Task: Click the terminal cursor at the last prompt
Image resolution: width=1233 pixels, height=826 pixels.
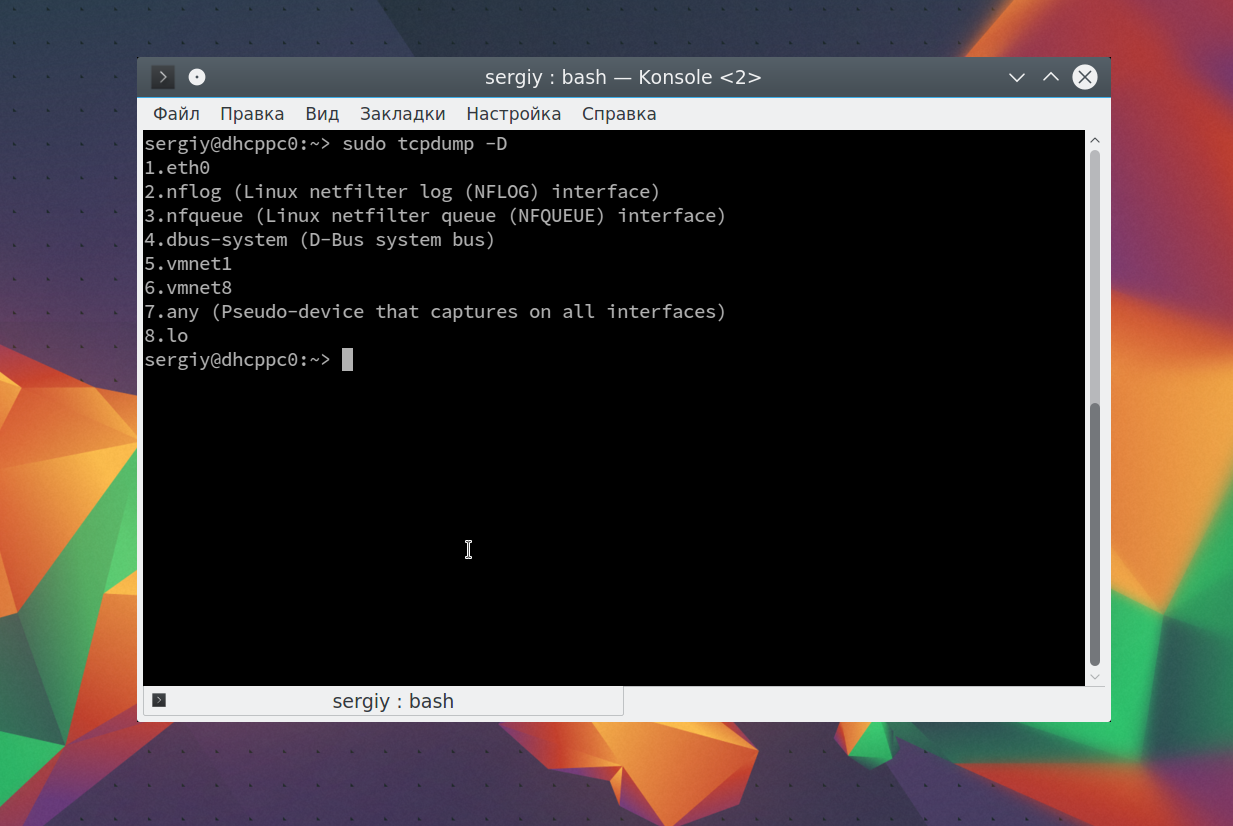Action: click(347, 359)
